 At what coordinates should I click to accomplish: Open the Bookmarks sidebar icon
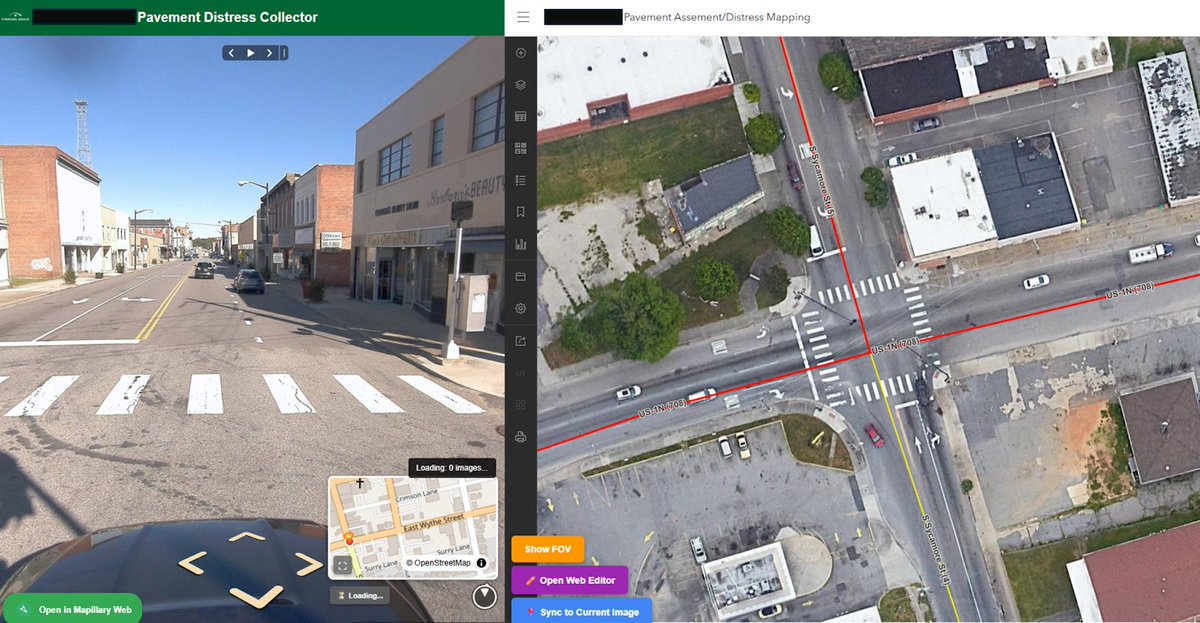[x=520, y=212]
